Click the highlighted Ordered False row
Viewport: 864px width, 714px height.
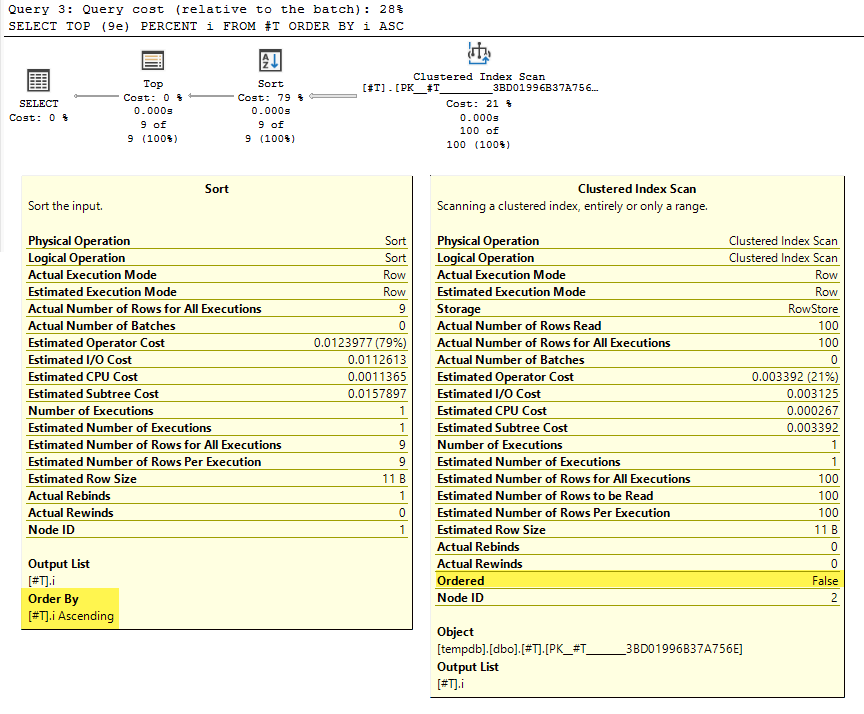point(638,581)
